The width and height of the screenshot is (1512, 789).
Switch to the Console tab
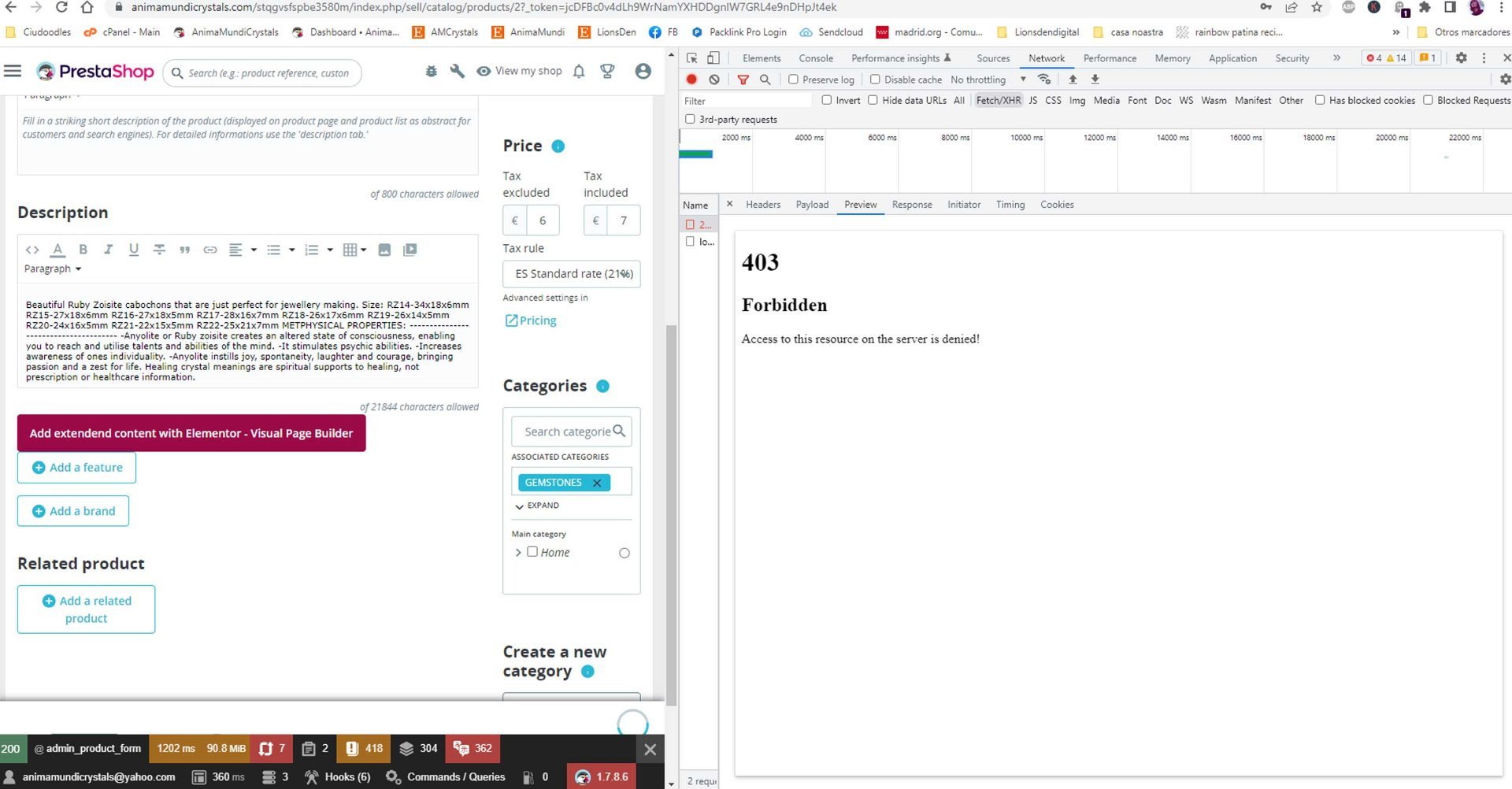point(816,57)
